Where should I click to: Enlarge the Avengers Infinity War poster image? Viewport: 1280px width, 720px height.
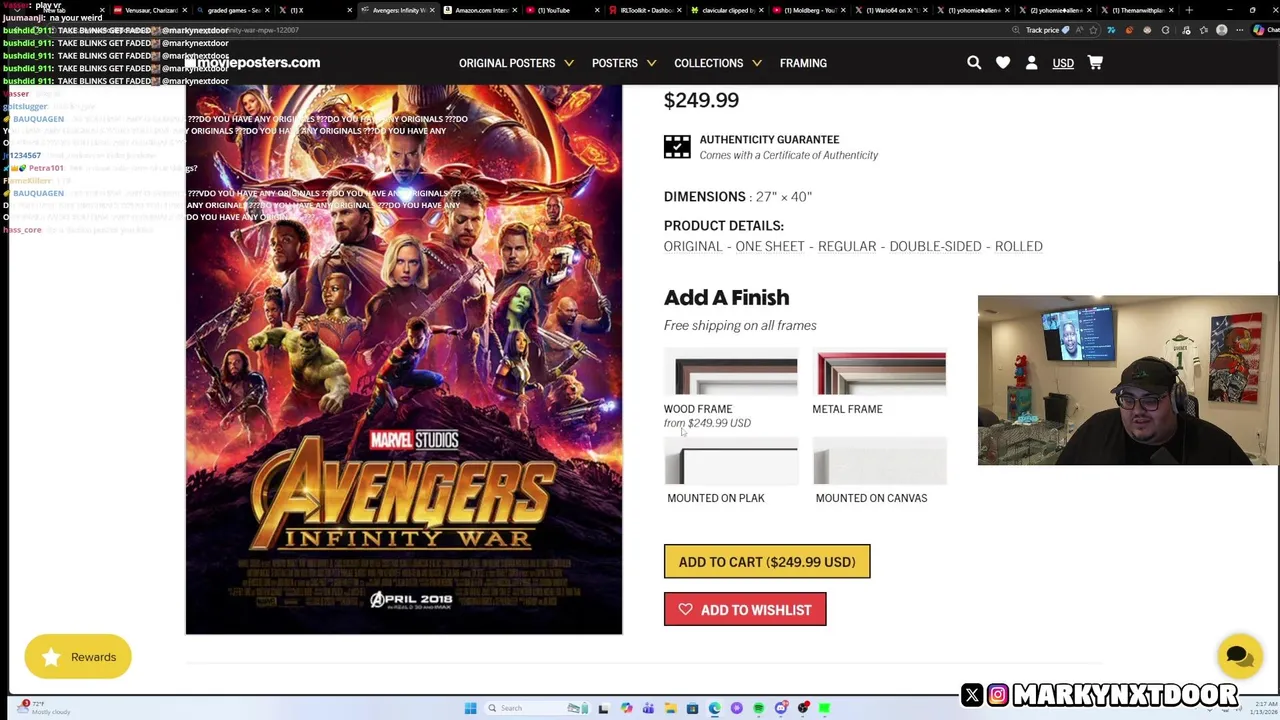tap(404, 358)
